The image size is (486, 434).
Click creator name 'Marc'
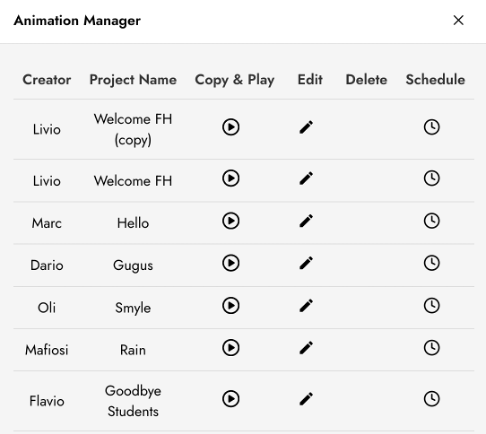(47, 223)
